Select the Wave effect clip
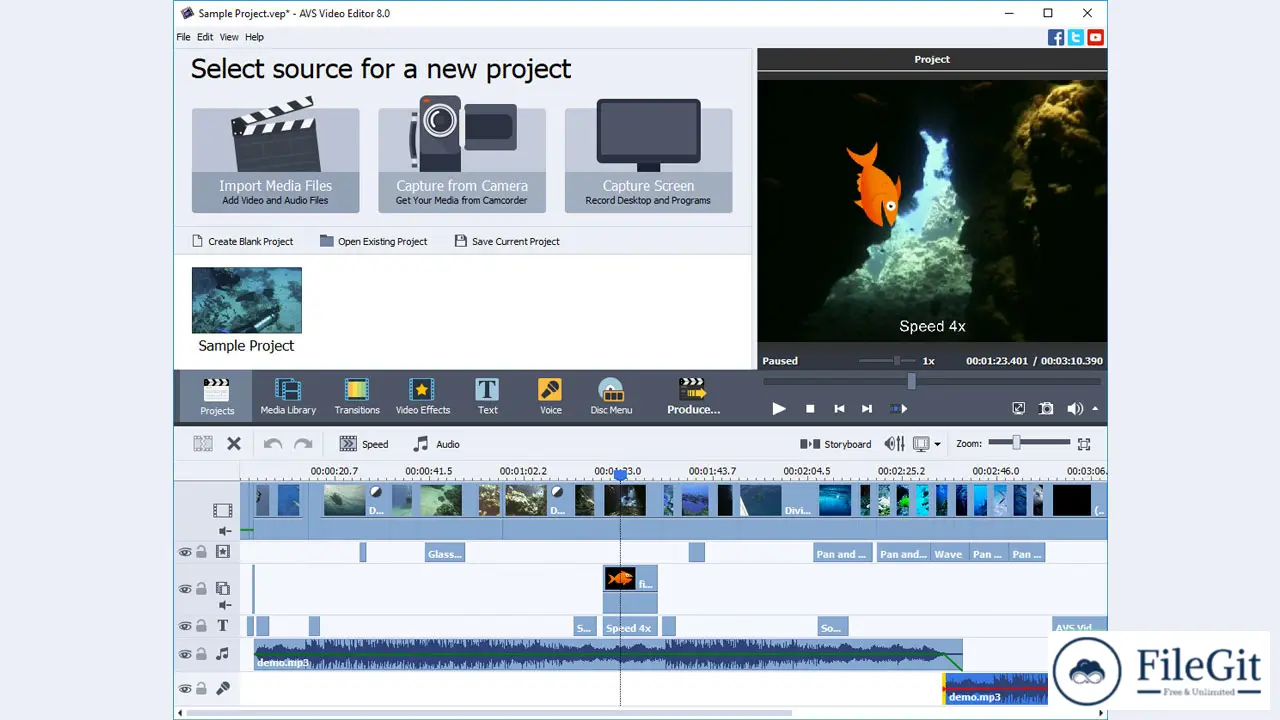Image resolution: width=1280 pixels, height=720 pixels. click(x=948, y=553)
